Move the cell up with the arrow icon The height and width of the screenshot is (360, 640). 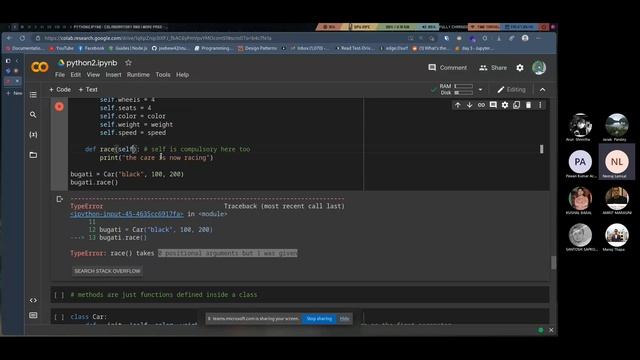point(458,105)
